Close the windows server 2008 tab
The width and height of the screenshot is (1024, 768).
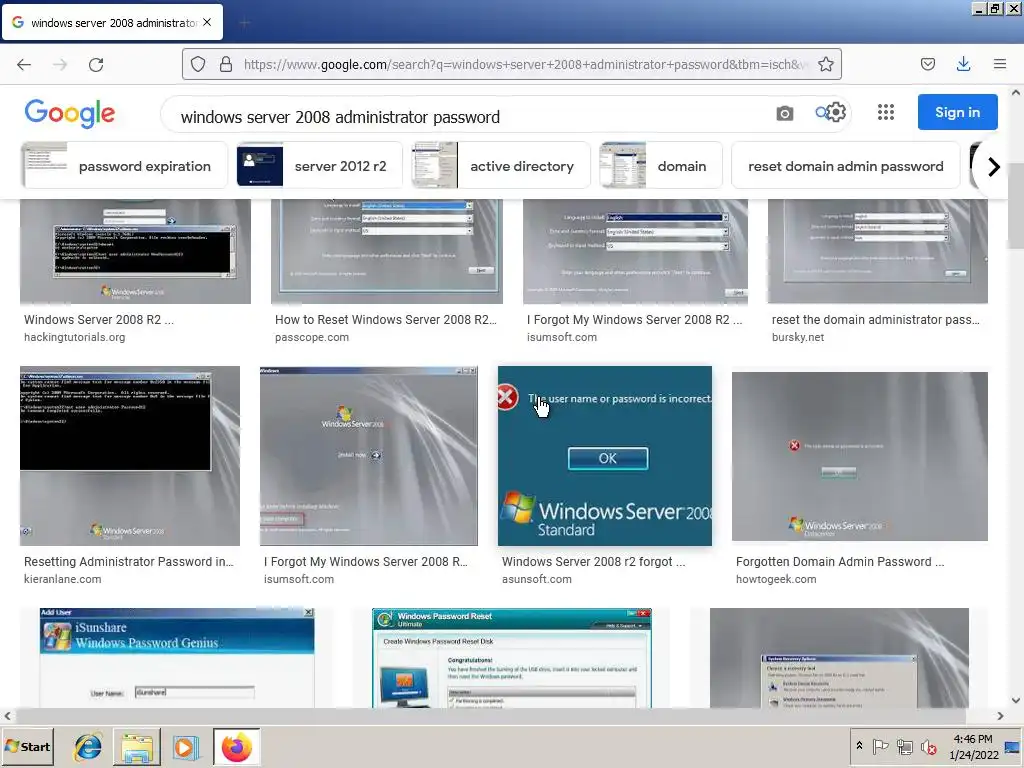(x=207, y=22)
